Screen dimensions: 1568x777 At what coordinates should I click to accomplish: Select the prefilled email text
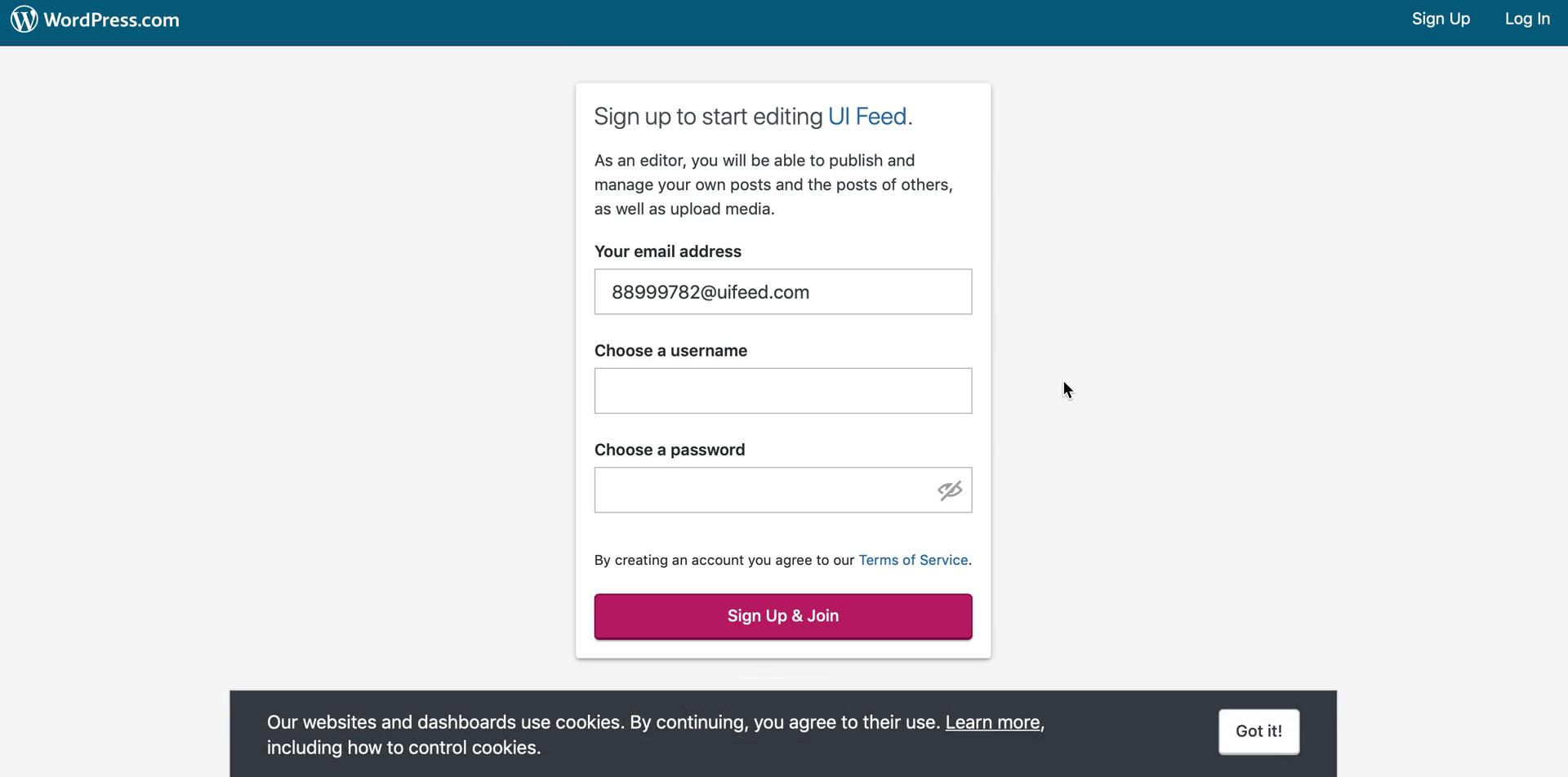710,291
